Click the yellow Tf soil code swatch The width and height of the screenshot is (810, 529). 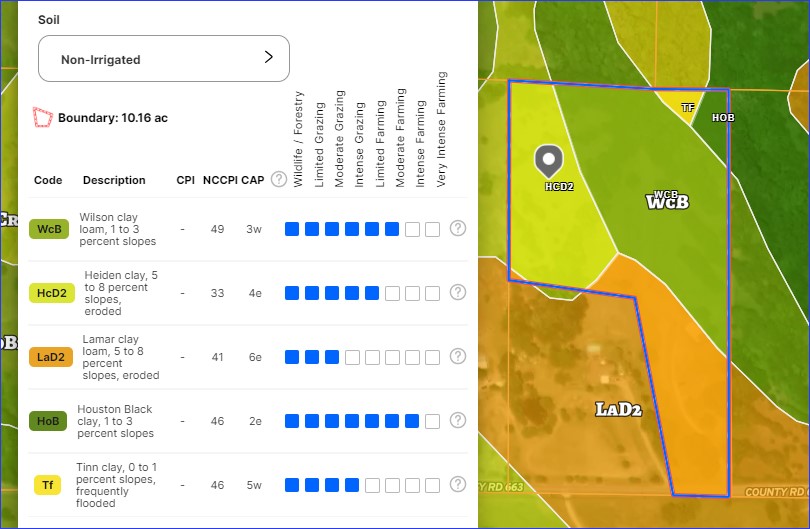pyautogui.click(x=47, y=485)
